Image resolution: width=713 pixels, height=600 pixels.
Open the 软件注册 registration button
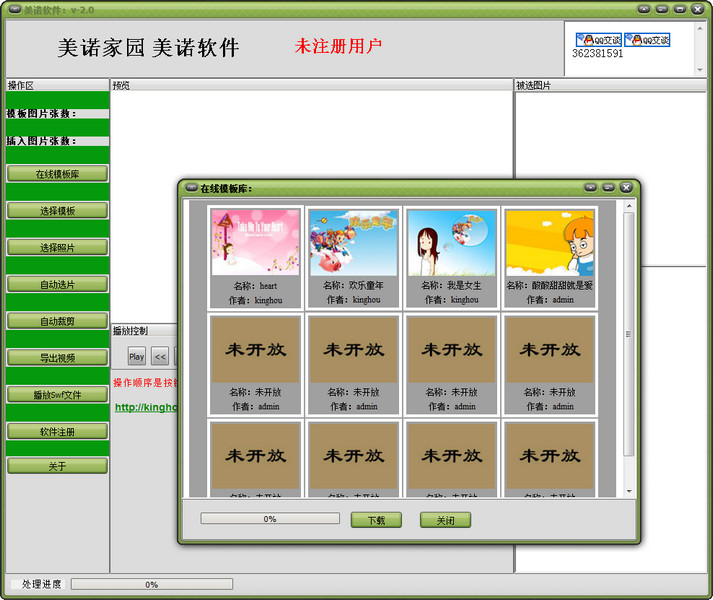[57, 432]
